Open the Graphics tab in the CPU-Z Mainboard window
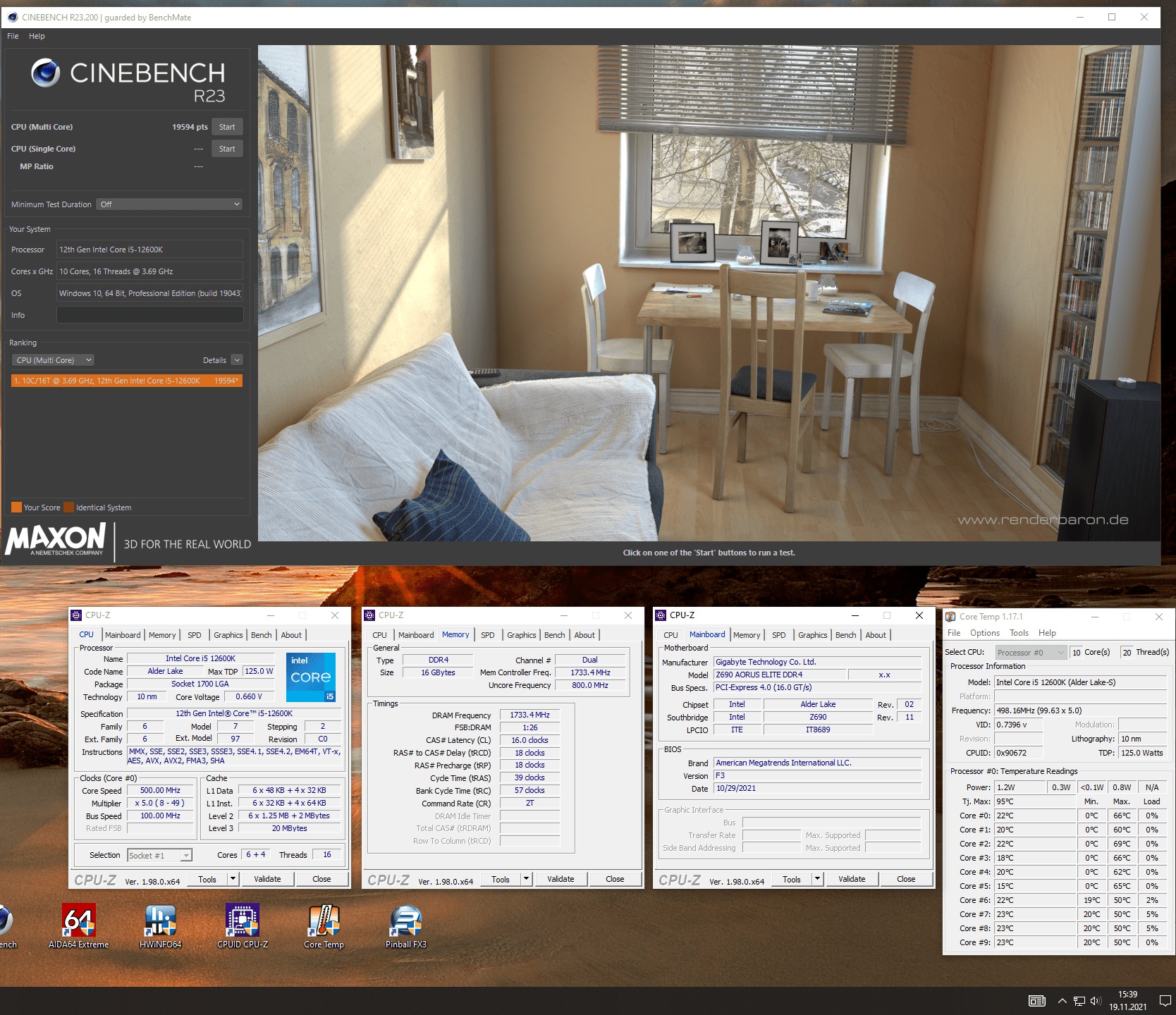Viewport: 1176px width, 1015px height. coord(813,635)
